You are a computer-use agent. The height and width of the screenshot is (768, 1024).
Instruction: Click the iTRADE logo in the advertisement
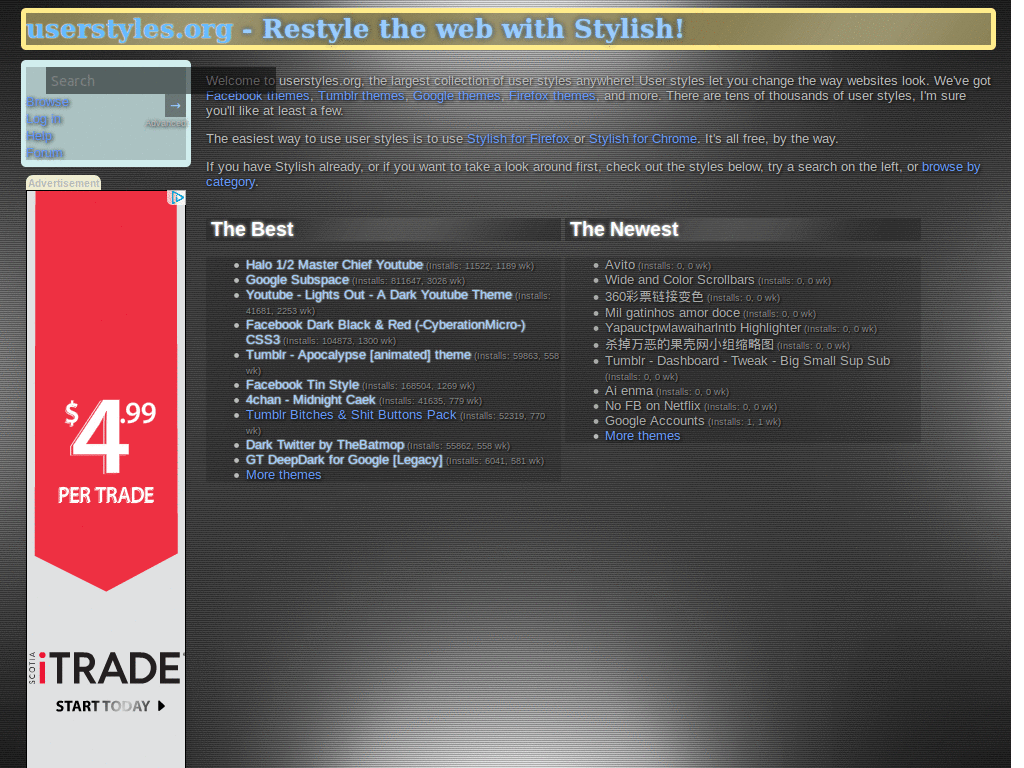(x=106, y=667)
